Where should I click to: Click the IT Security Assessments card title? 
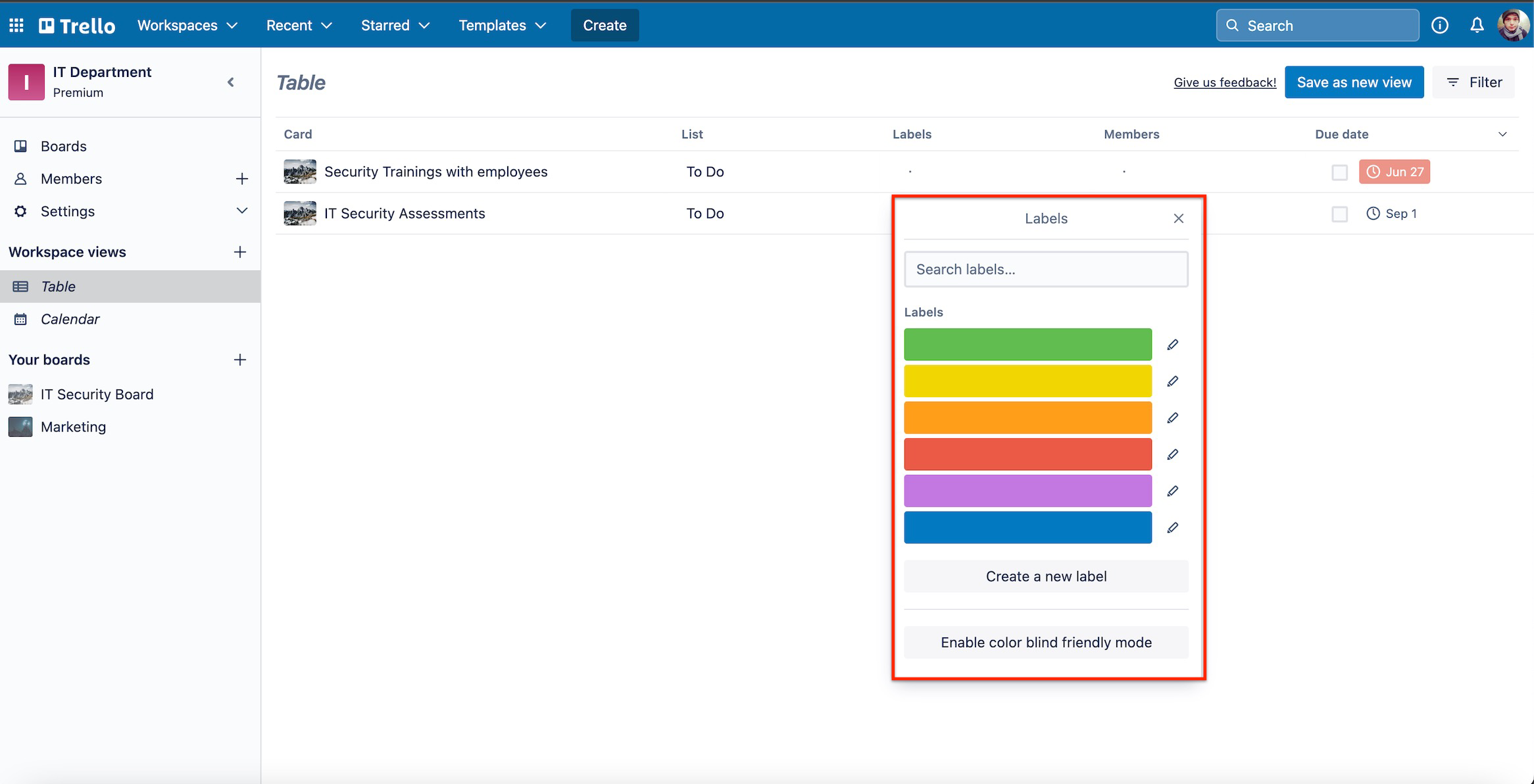405,213
